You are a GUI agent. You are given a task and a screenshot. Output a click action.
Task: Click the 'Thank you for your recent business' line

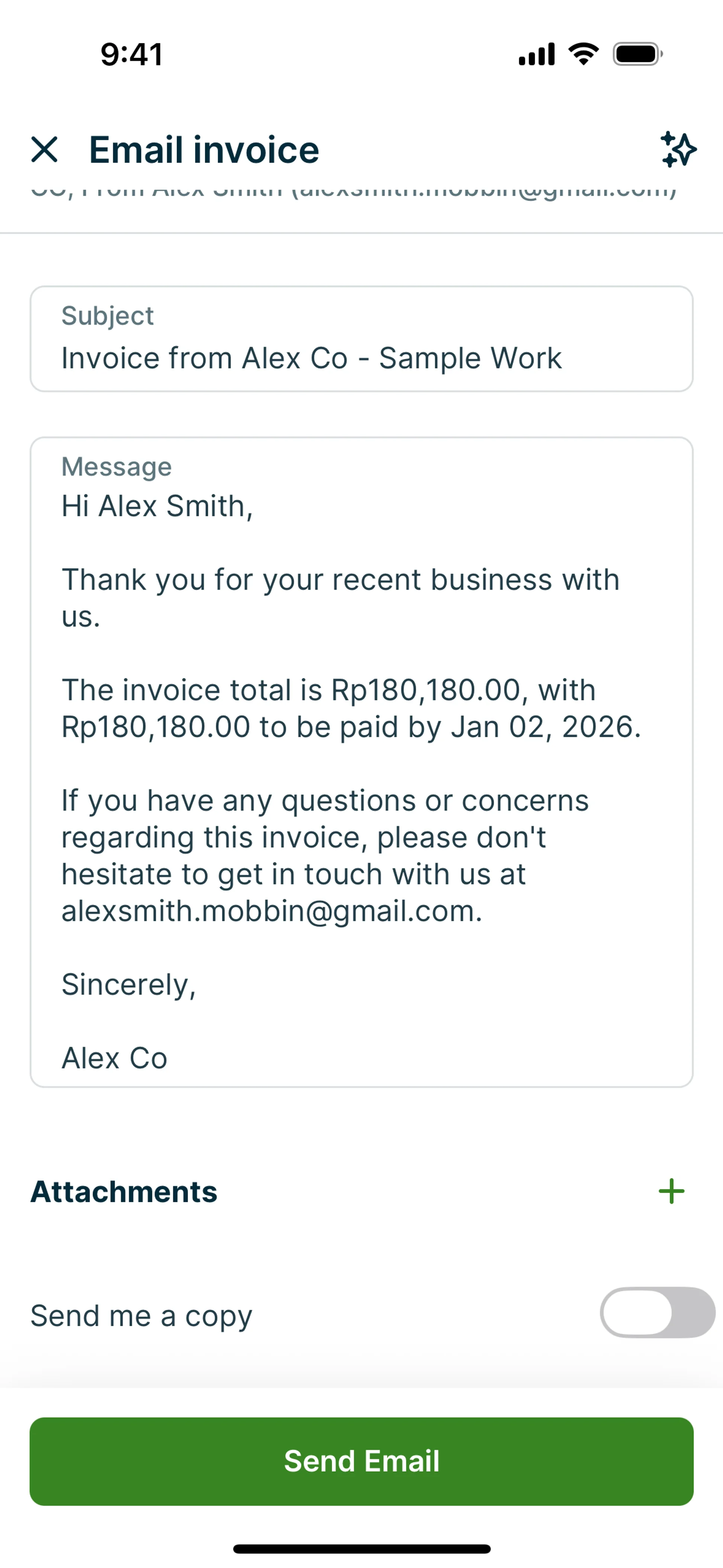point(340,579)
